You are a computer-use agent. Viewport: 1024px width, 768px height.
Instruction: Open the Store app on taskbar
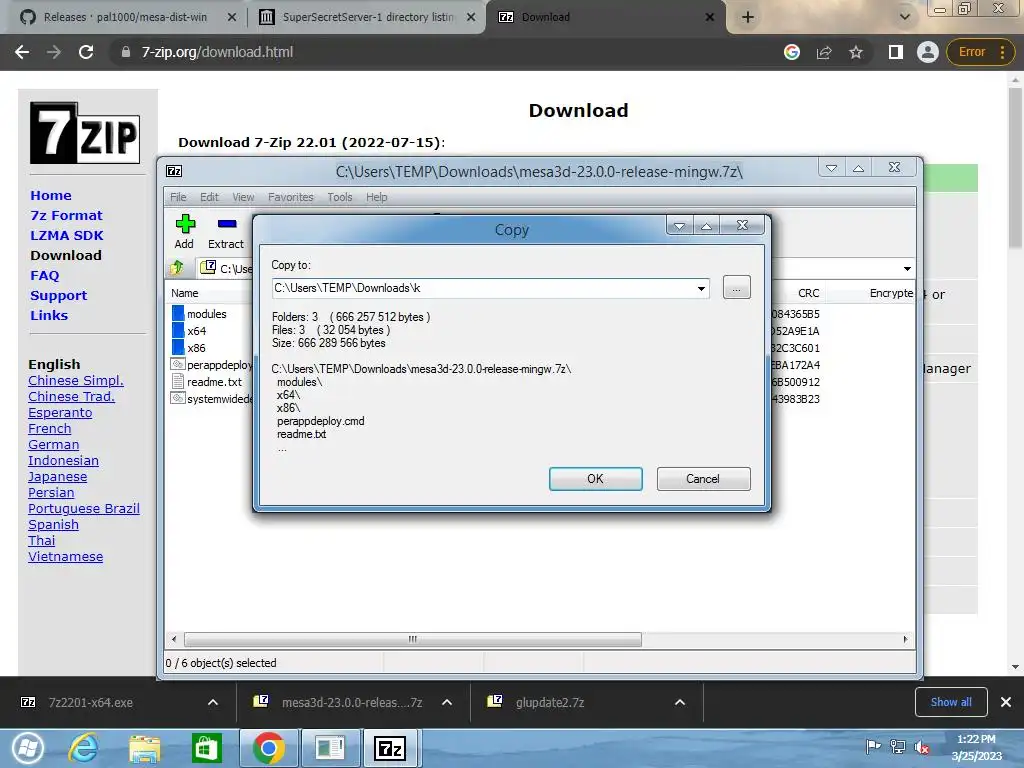206,748
